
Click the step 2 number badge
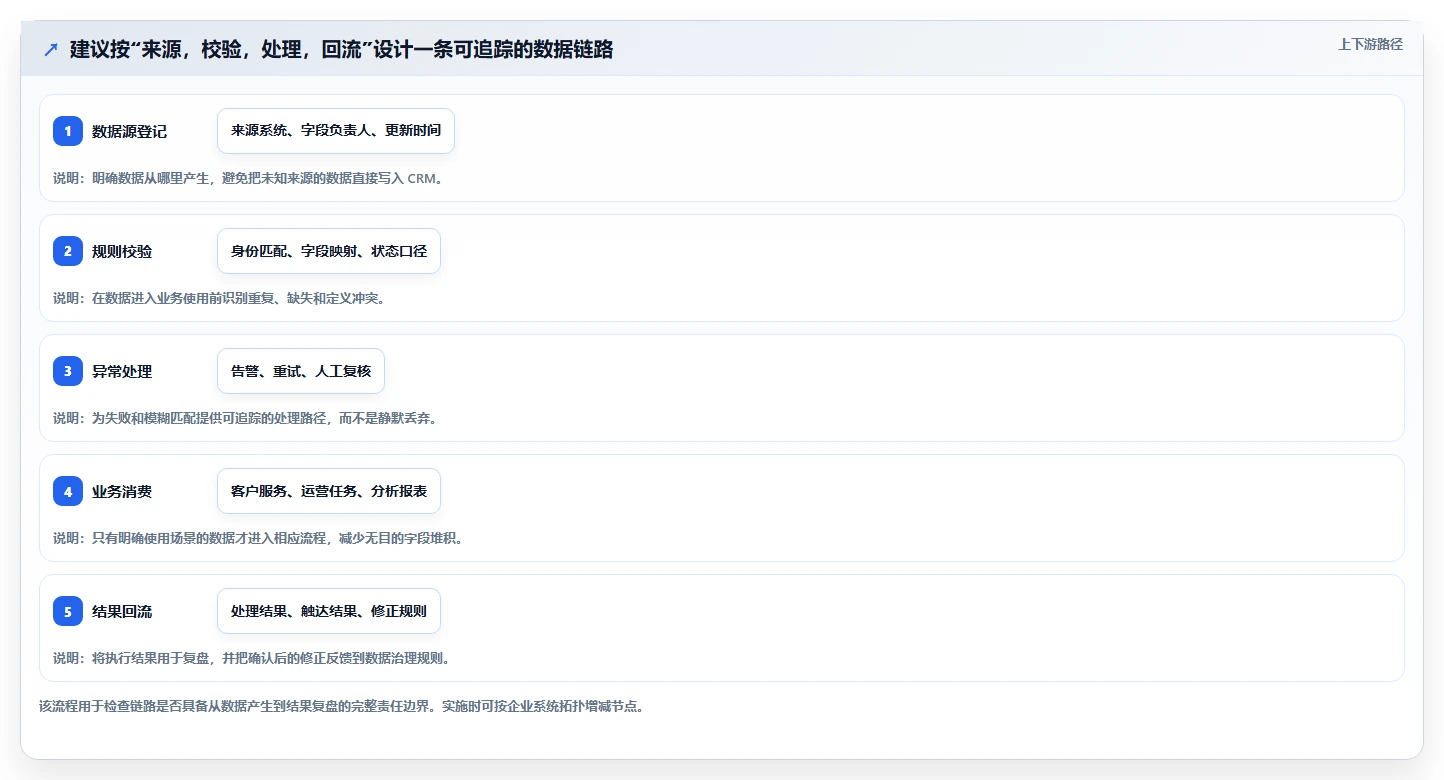click(x=68, y=251)
